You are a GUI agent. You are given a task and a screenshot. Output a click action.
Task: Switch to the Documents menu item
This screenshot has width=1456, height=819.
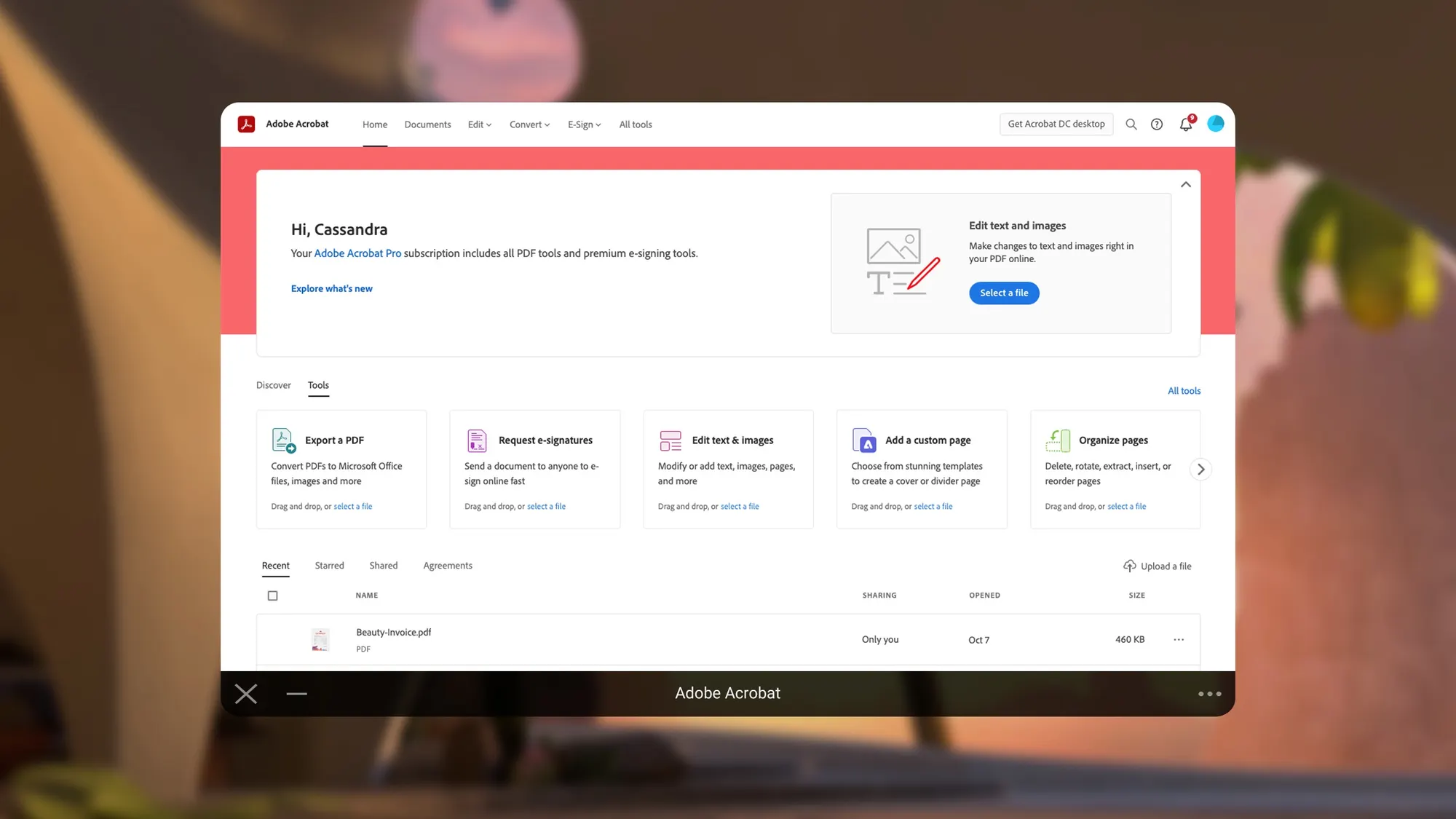[x=427, y=124]
